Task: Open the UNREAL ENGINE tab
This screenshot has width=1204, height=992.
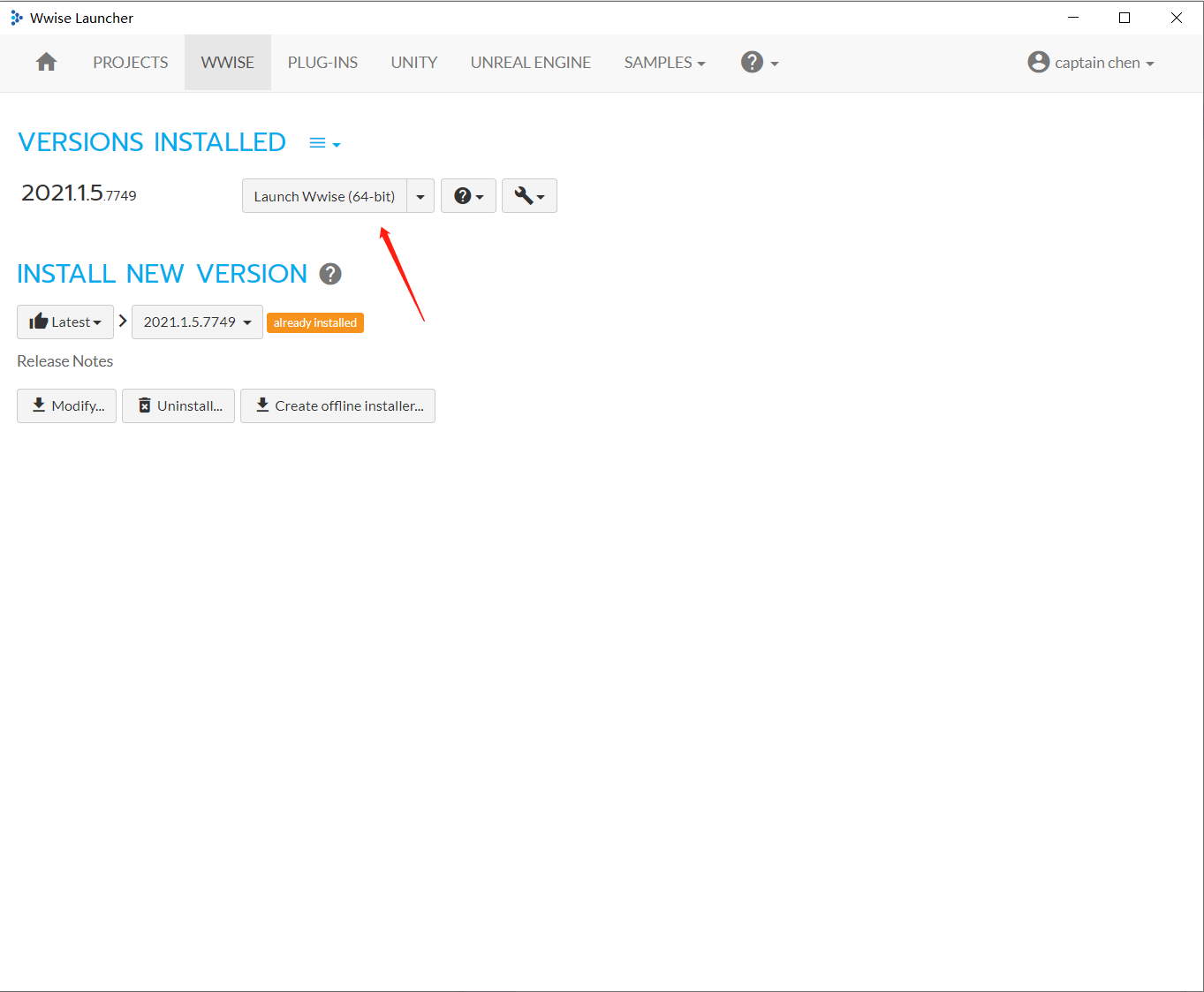Action: pos(531,63)
